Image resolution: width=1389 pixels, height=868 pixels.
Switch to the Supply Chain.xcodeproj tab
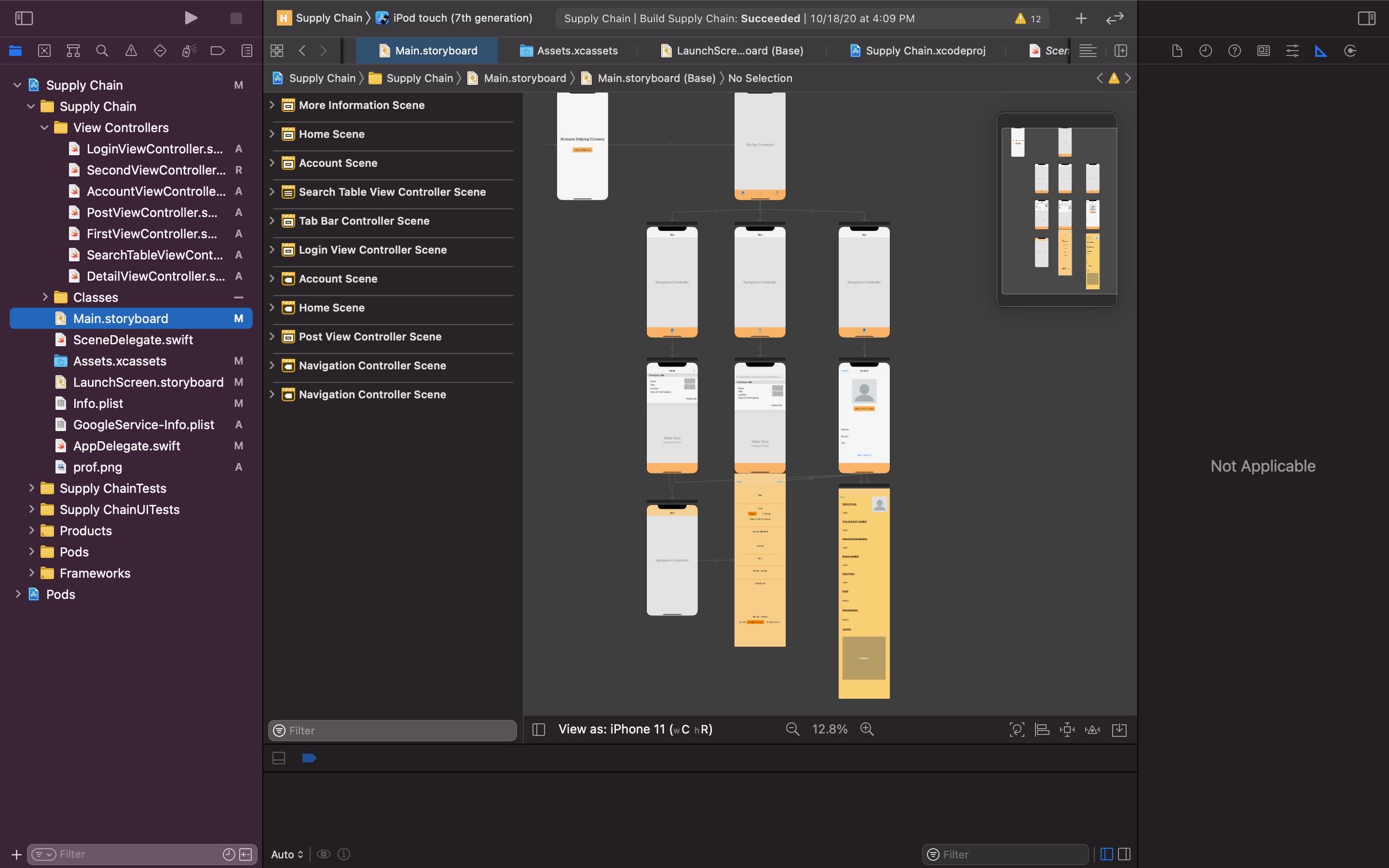click(x=917, y=51)
